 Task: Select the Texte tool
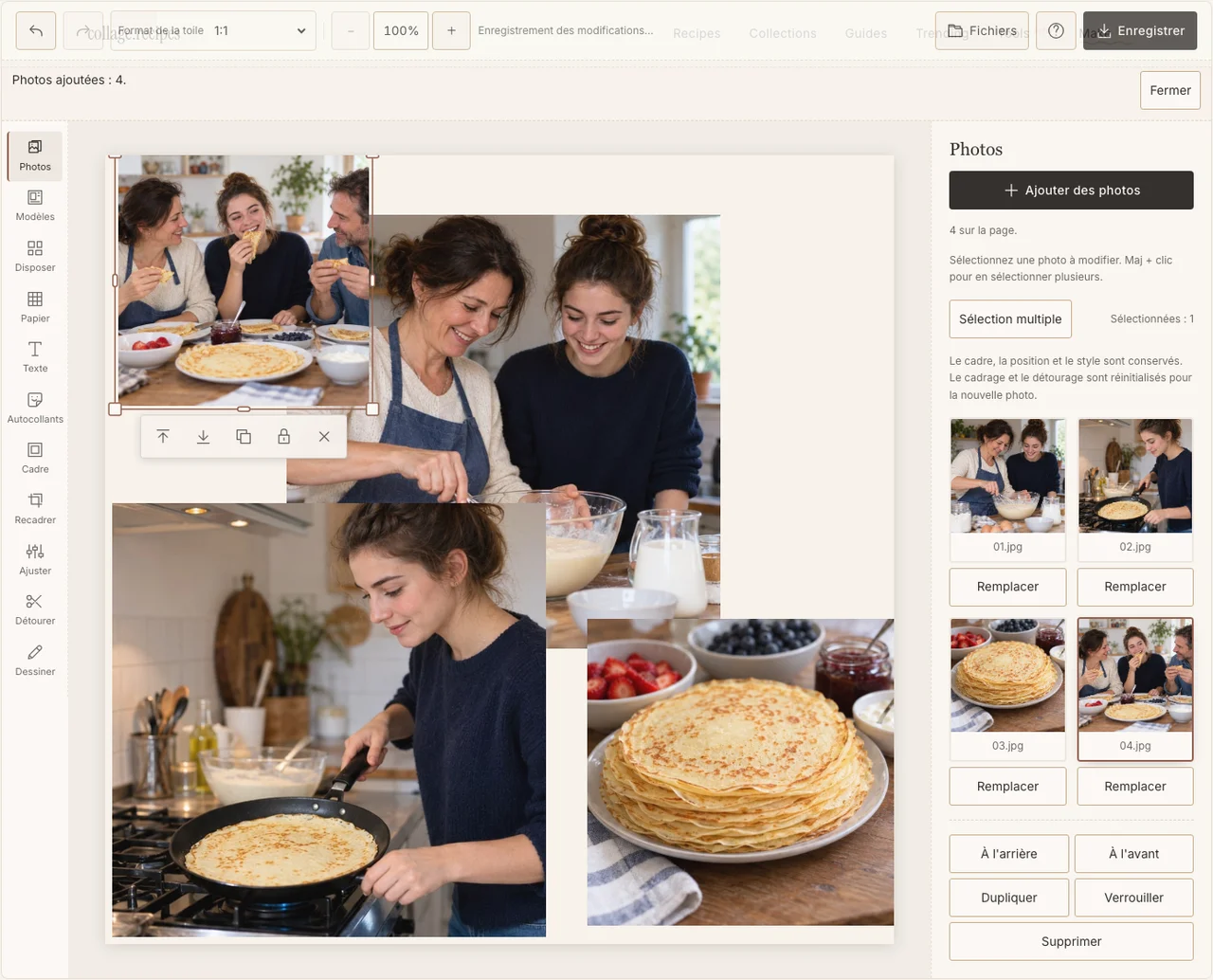pyautogui.click(x=35, y=357)
